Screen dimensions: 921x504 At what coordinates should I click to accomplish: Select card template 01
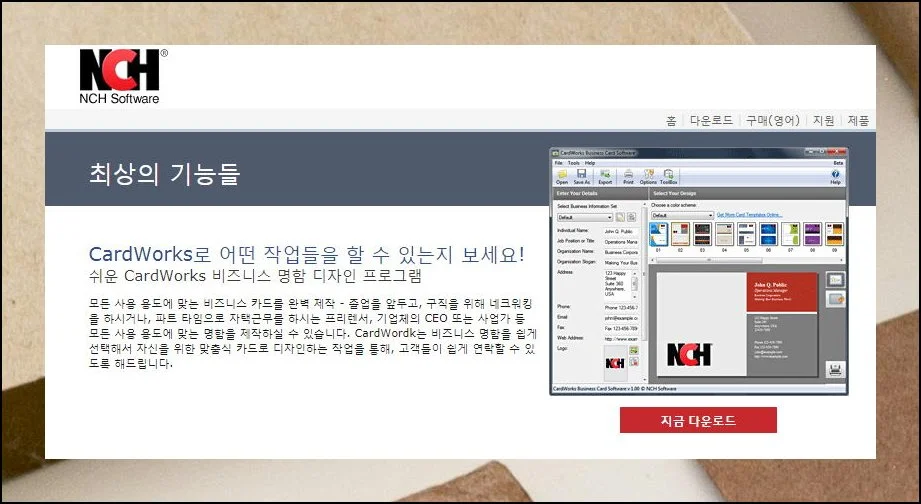pos(658,234)
